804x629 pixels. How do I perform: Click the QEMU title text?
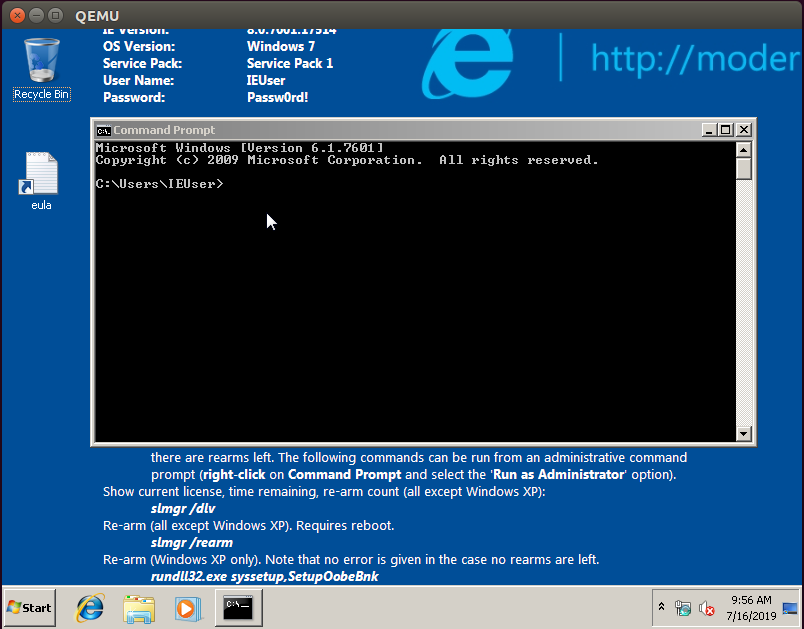point(97,16)
